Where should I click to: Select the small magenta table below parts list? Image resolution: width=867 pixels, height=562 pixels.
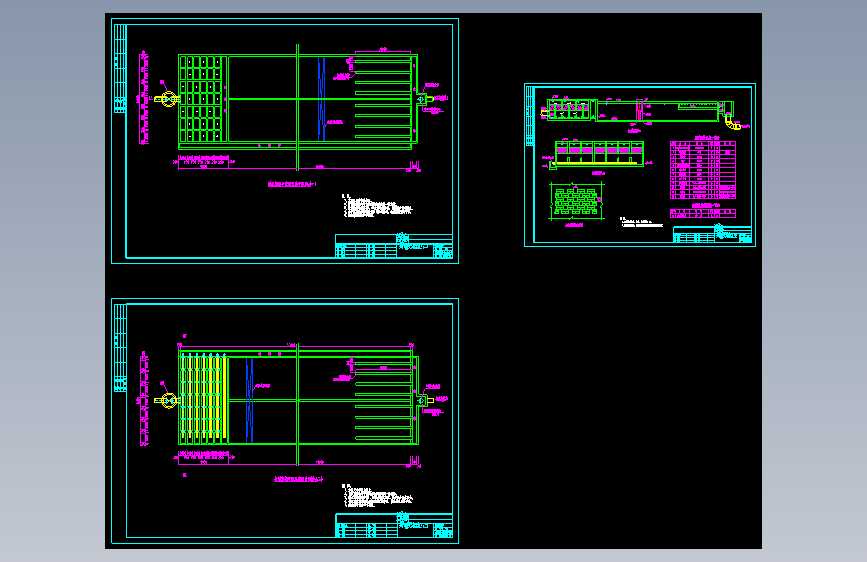703,213
